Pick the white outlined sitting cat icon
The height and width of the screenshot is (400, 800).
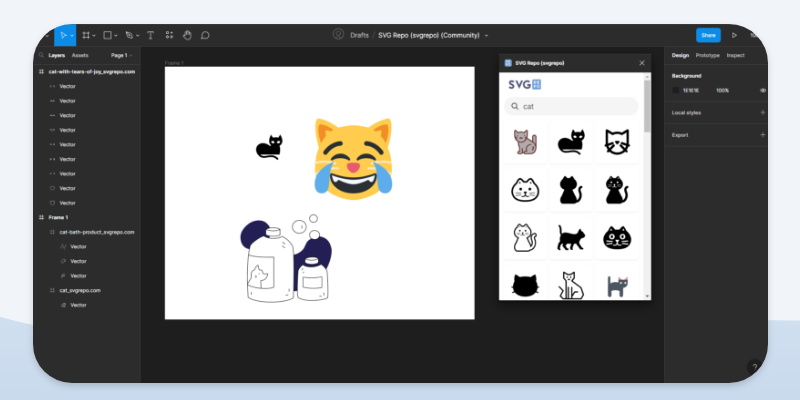pyautogui.click(x=525, y=238)
